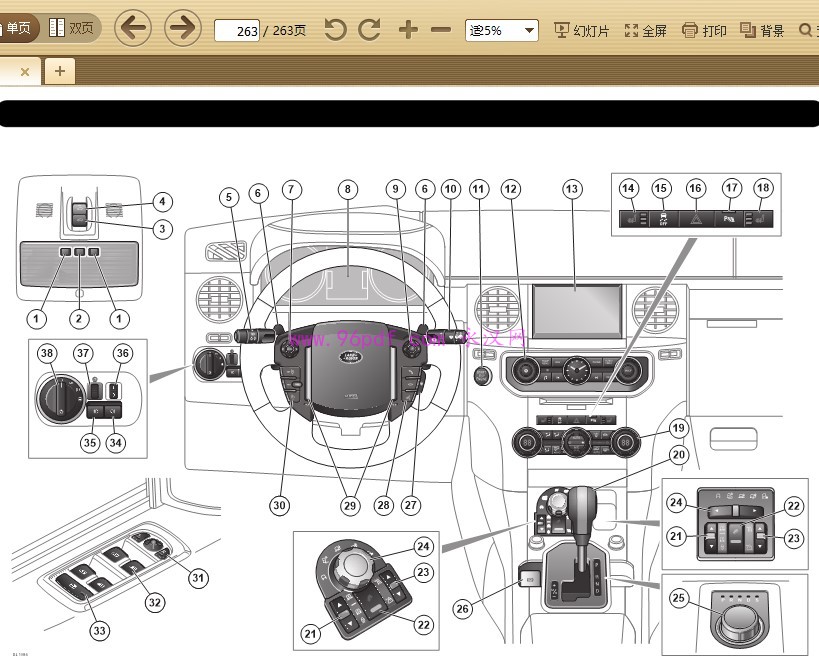Image resolution: width=819 pixels, height=671 pixels.
Task: Click callout number 25 rotary selector
Action: (677, 598)
